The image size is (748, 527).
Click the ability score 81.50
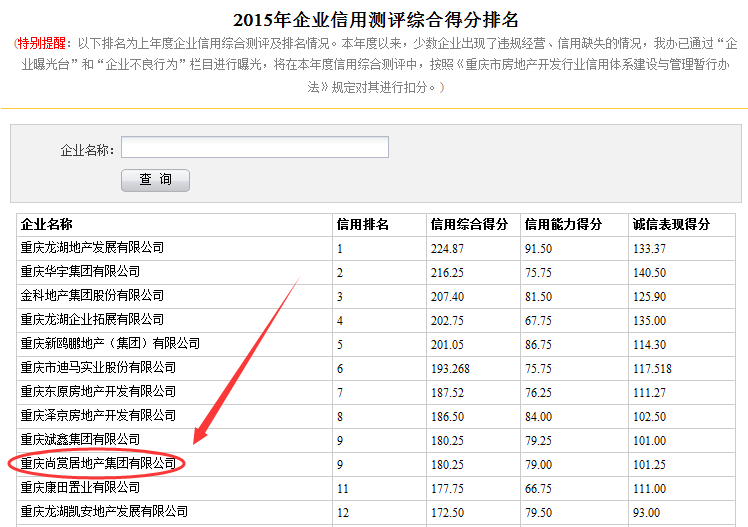538,297
